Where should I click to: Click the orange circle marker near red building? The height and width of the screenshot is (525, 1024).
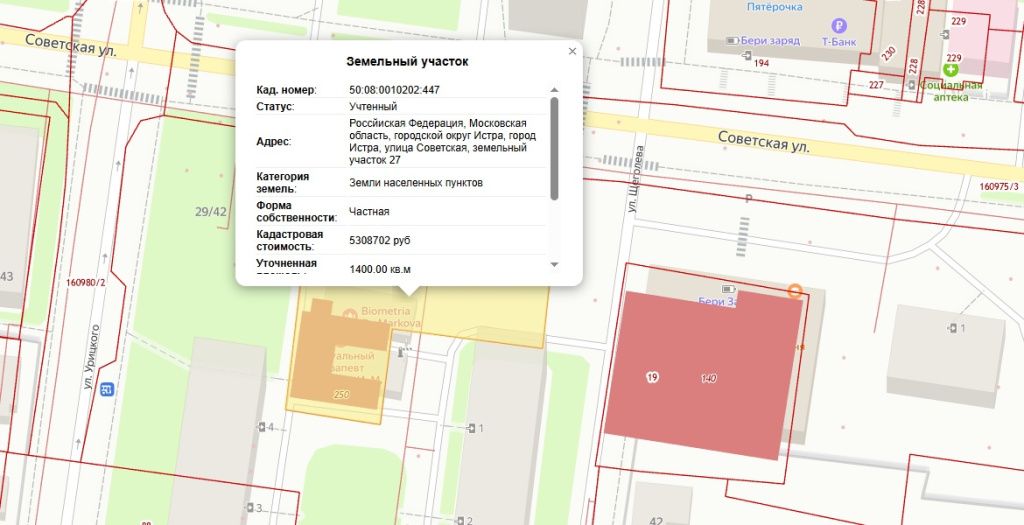click(x=795, y=291)
